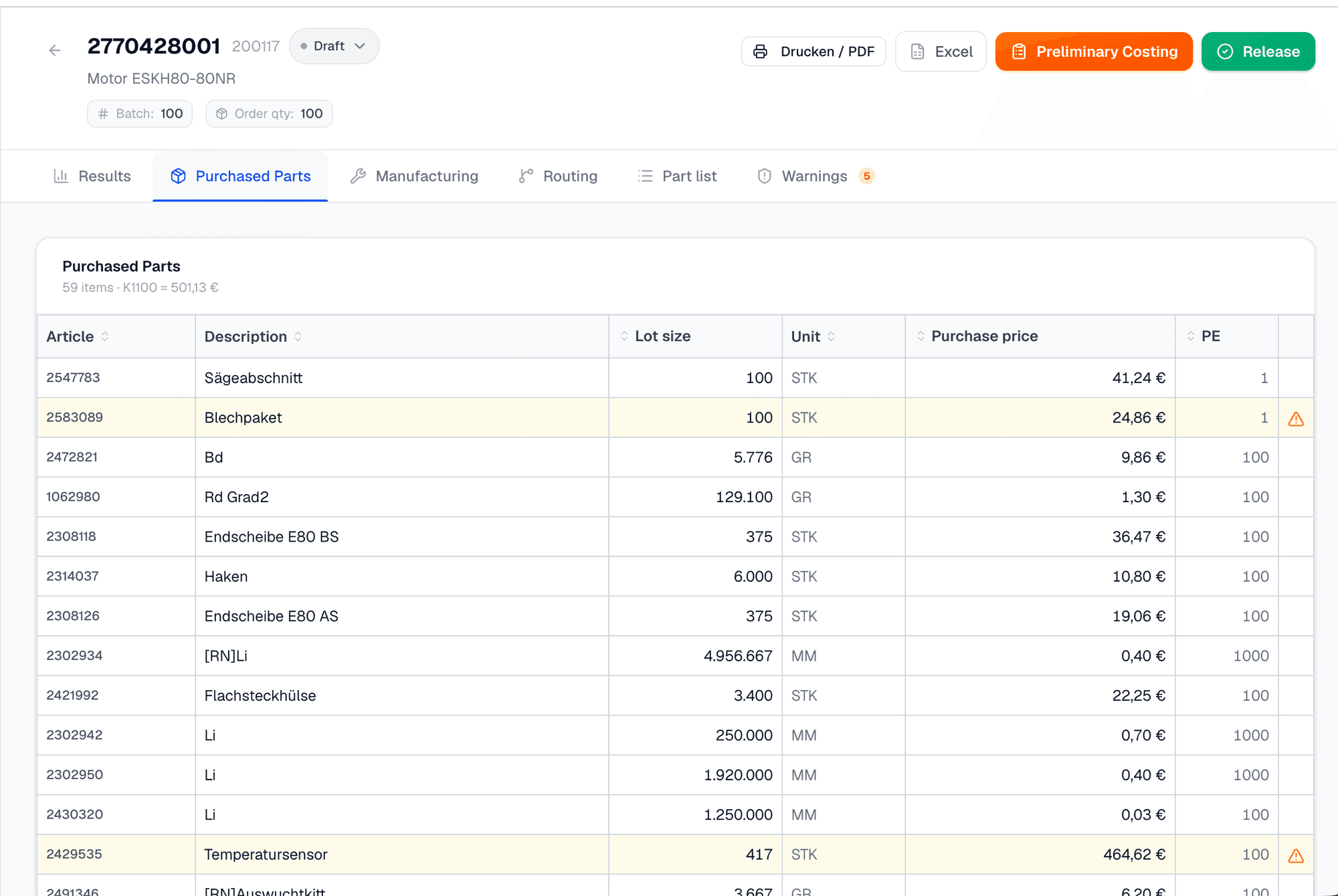Select article 2583089
The height and width of the screenshot is (896, 1338).
(74, 417)
